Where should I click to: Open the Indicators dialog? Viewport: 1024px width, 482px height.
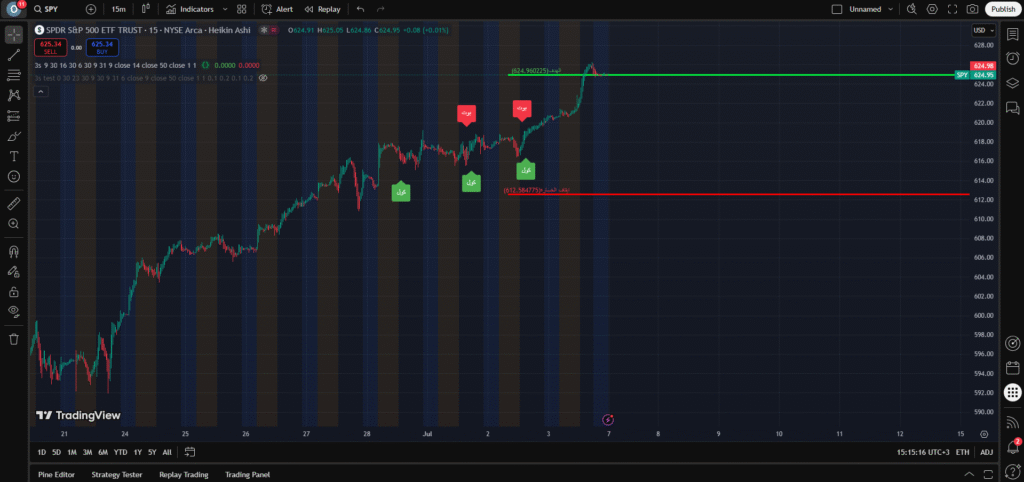coord(189,9)
